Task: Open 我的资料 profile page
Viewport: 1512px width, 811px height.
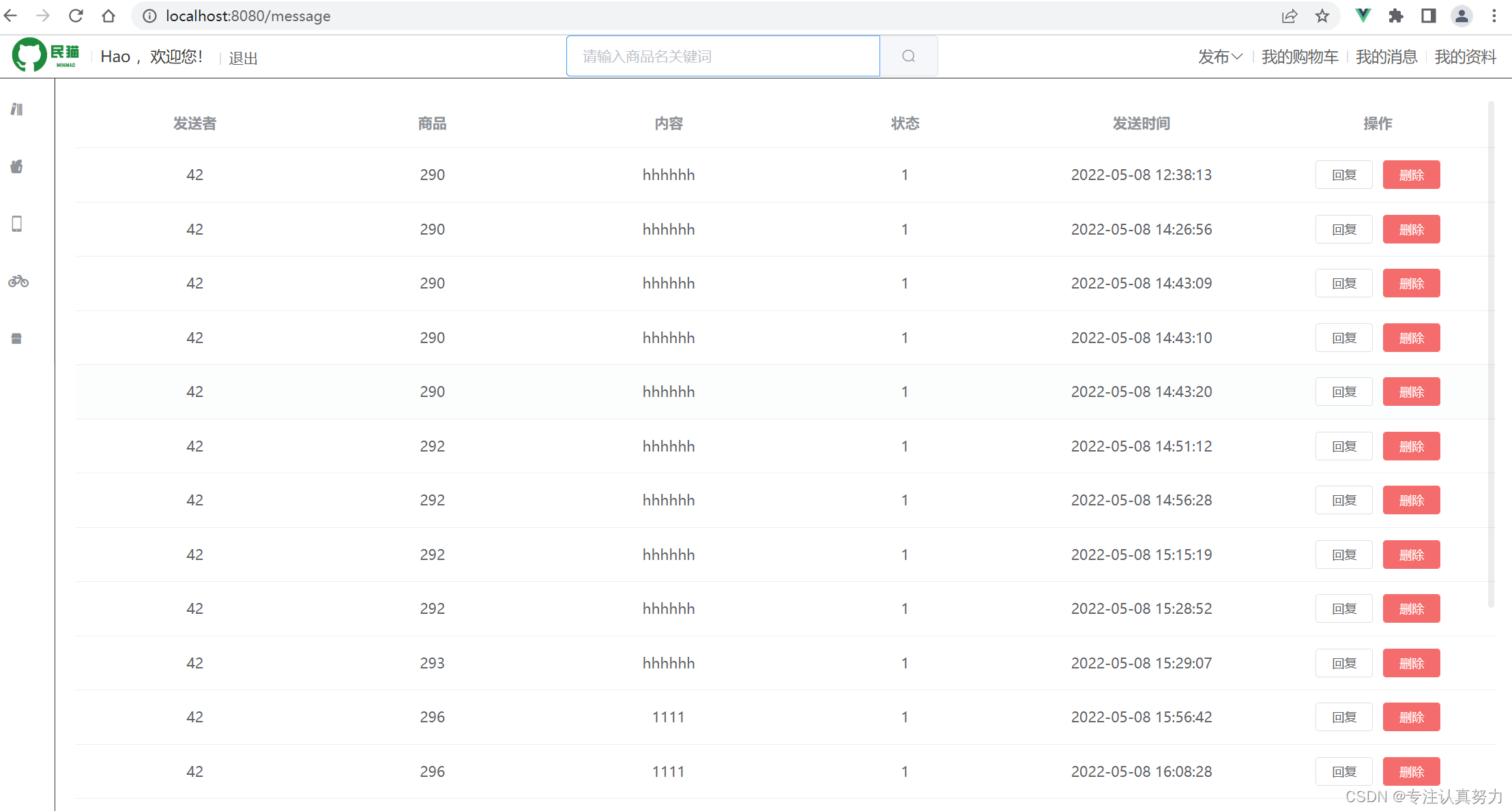Action: 1465,57
